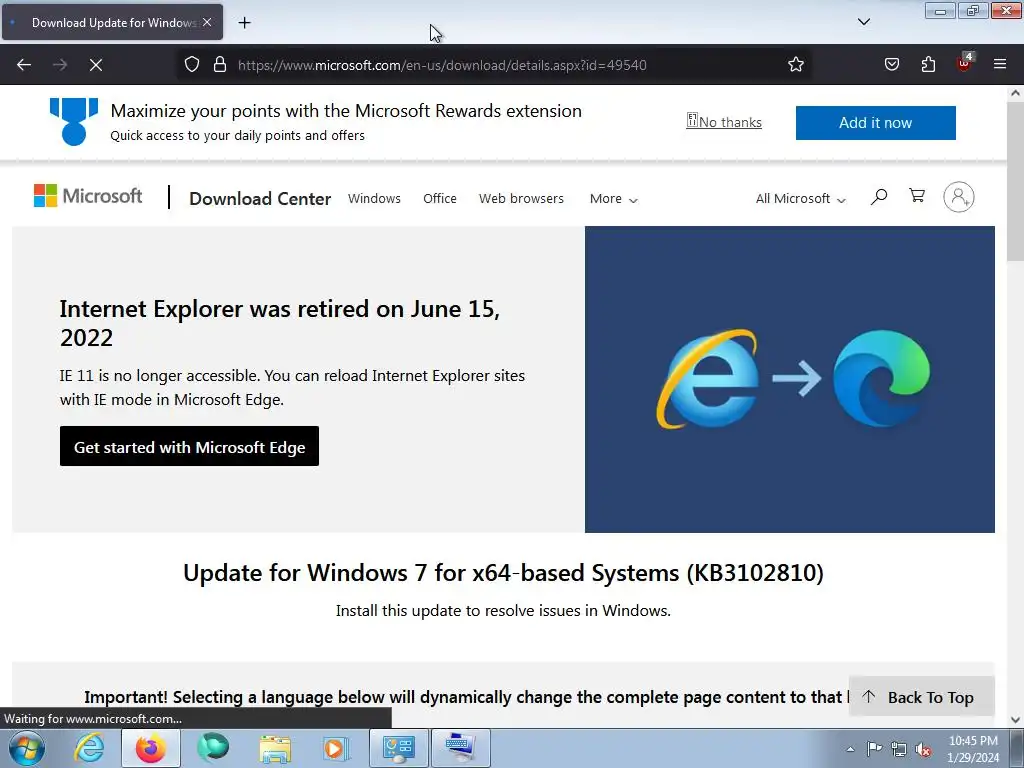This screenshot has height=768, width=1024.
Task: Show hidden tray icons arrow
Action: (x=850, y=749)
